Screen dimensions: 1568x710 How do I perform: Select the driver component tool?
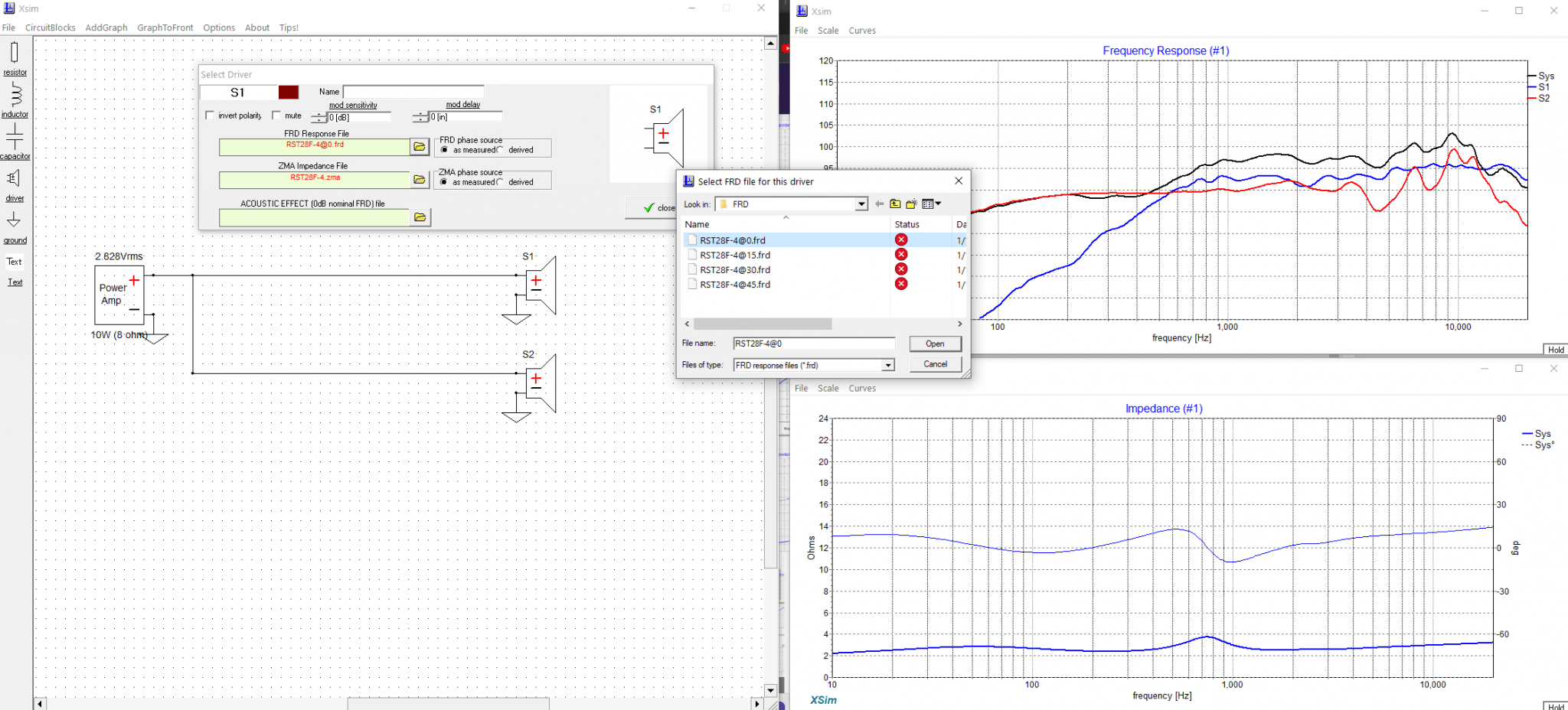point(15,184)
